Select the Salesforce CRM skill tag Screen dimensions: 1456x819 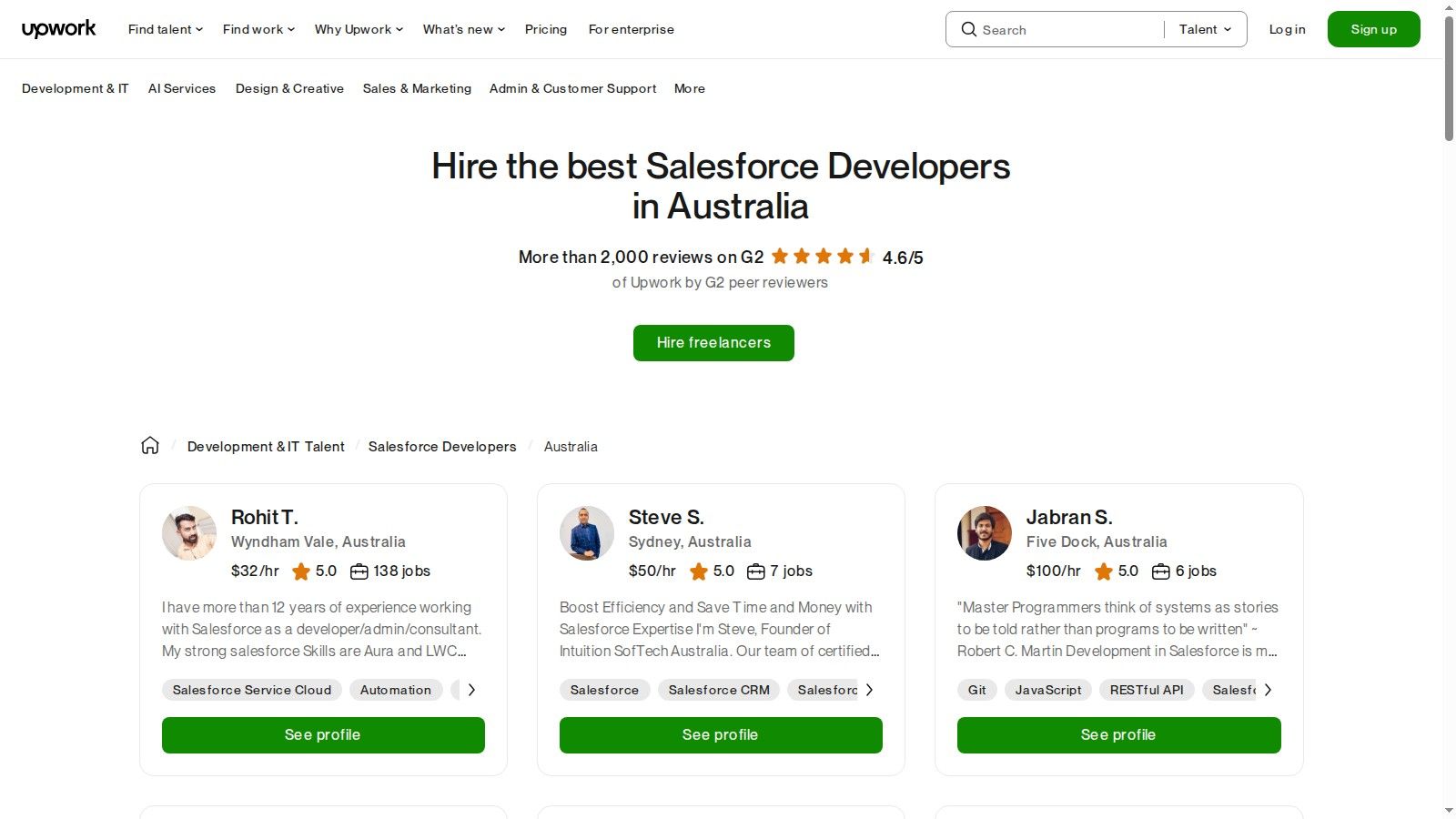click(x=719, y=690)
